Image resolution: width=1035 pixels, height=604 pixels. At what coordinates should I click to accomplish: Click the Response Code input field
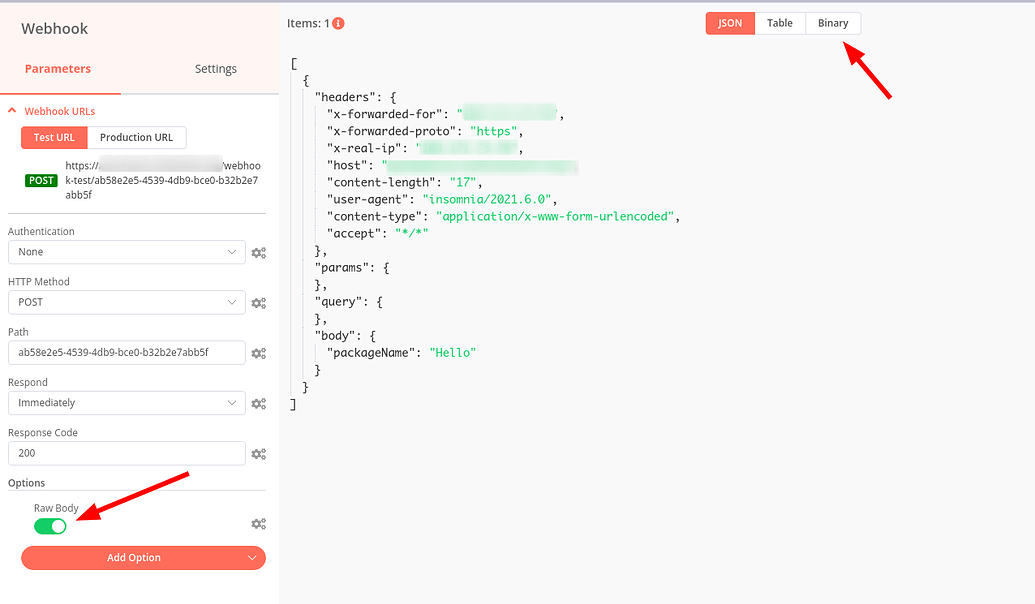126,453
